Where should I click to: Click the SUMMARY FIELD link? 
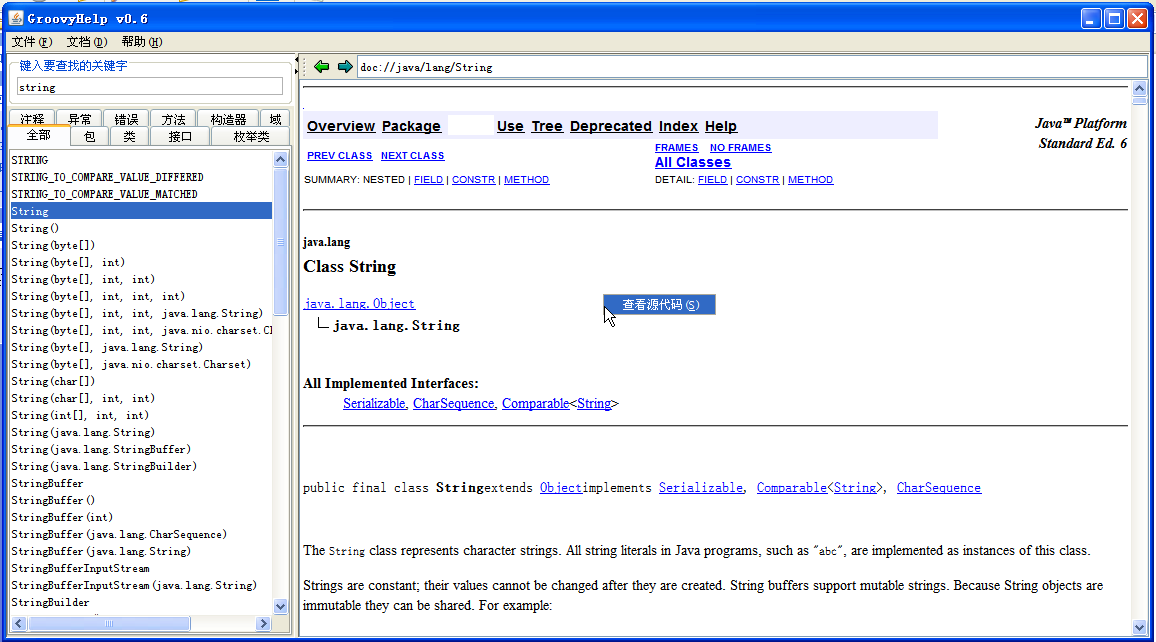click(x=428, y=179)
